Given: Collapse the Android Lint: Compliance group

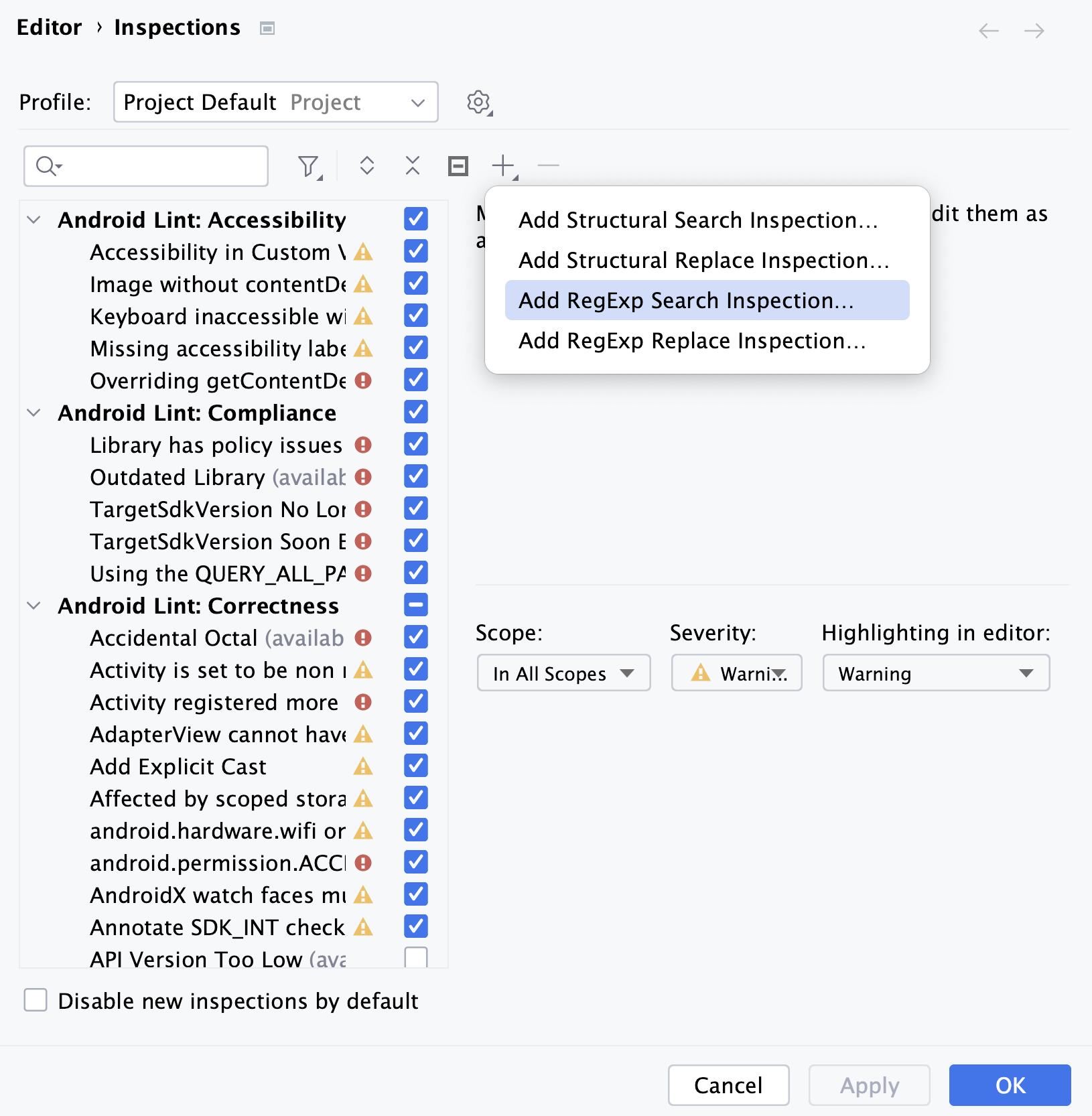Looking at the screenshot, I should pos(34,413).
